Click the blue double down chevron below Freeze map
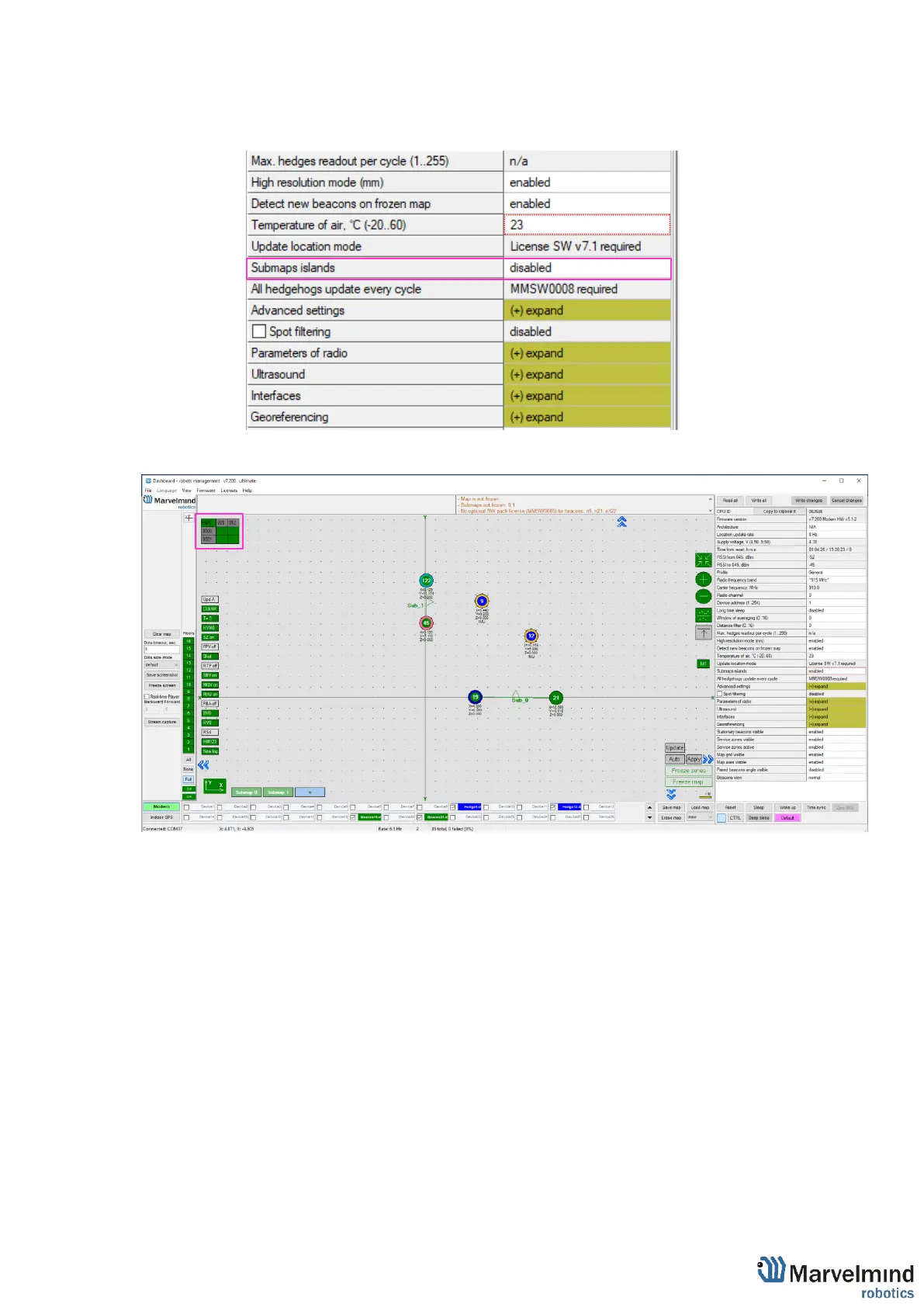The height and width of the screenshot is (1307, 924). (x=671, y=795)
